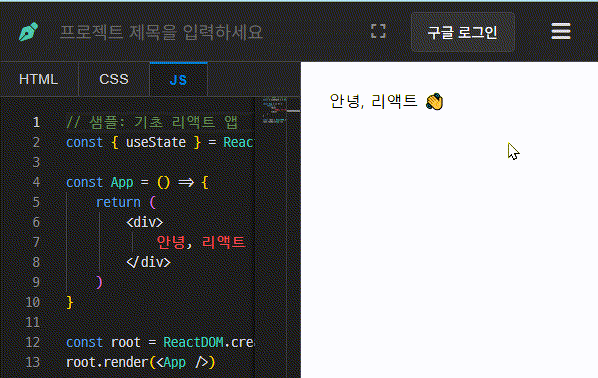Click line number 10 in the gutter
This screenshot has height=378, width=598.
click(33, 302)
